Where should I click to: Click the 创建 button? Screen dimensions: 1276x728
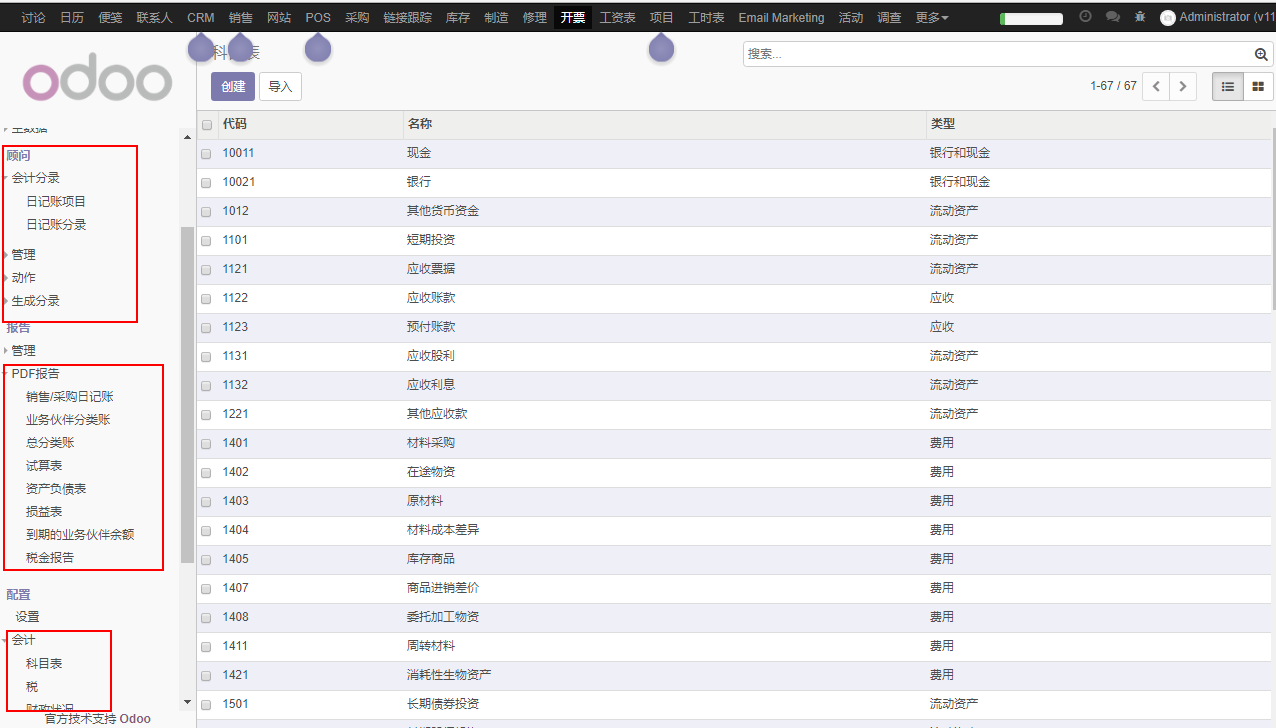pos(233,87)
